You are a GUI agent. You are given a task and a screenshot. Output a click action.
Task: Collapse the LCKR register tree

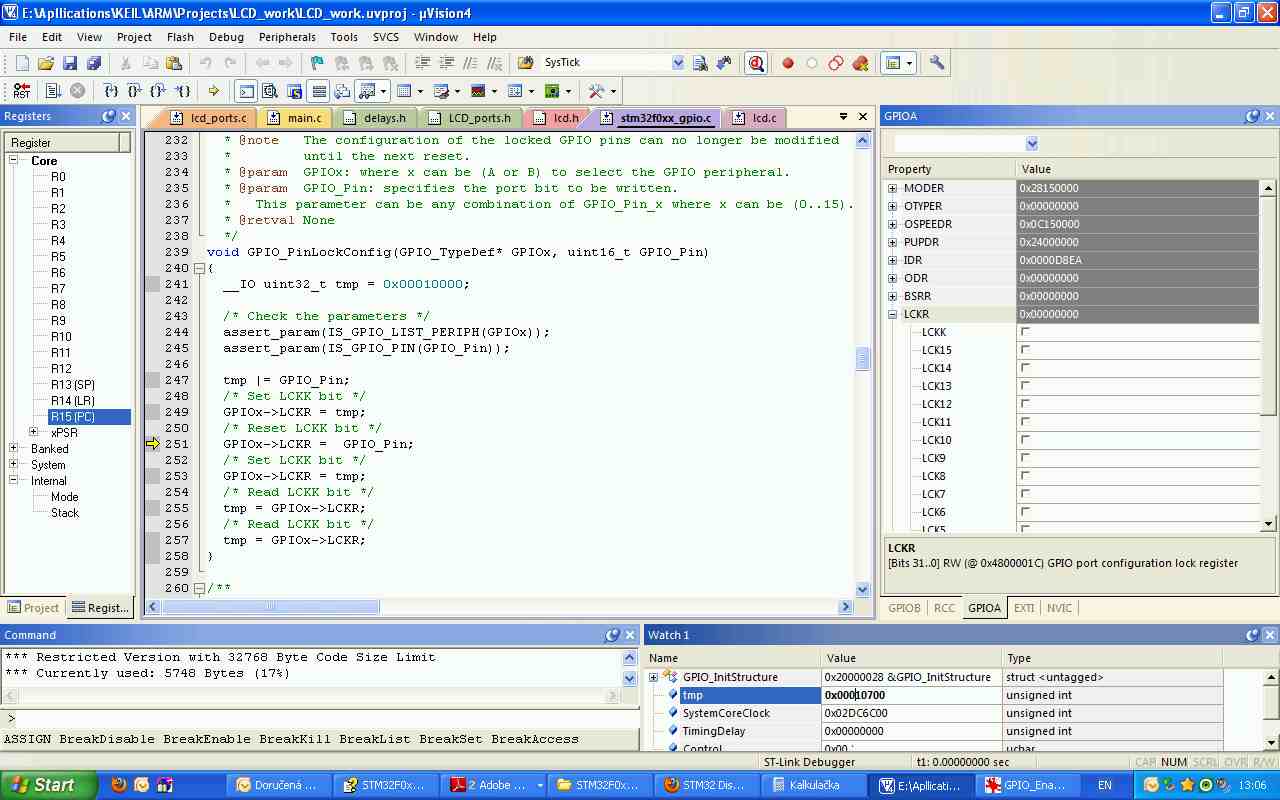pyautogui.click(x=893, y=314)
